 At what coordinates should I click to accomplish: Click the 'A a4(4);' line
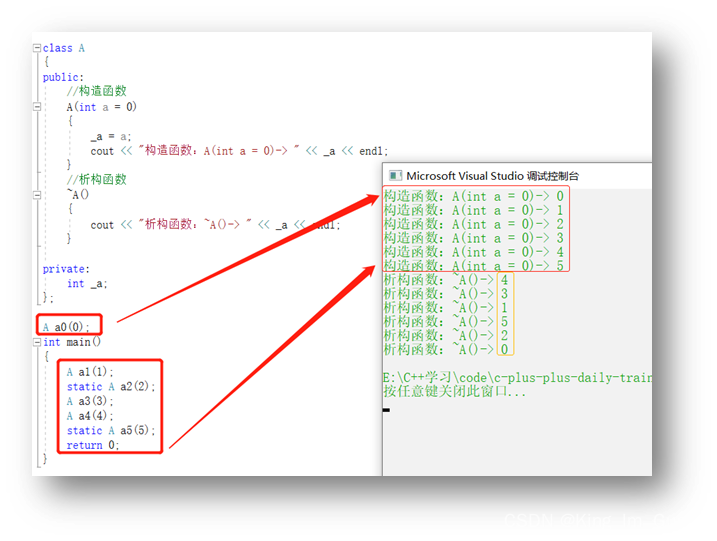pyautogui.click(x=90, y=416)
